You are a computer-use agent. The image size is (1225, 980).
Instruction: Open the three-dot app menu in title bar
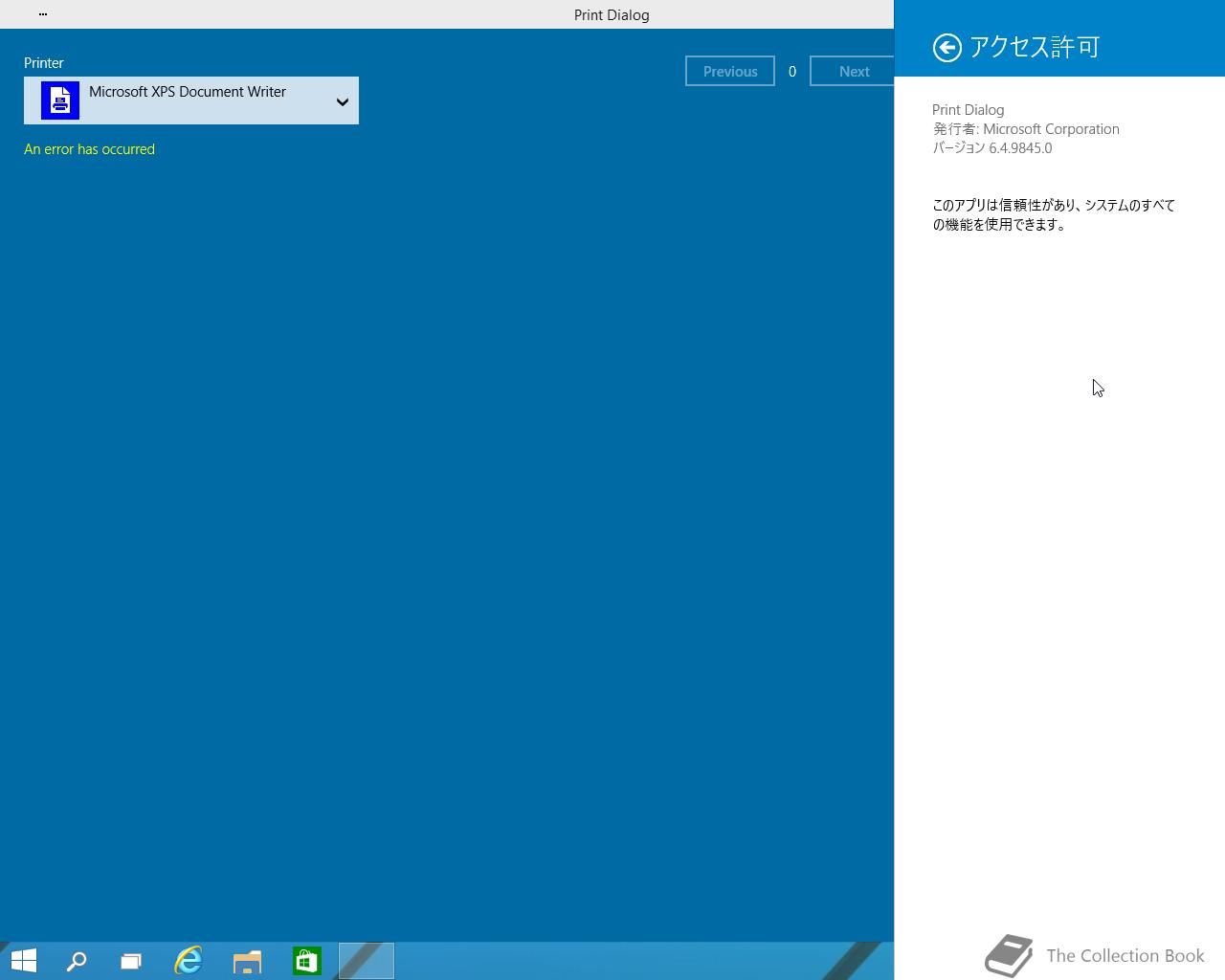tap(43, 14)
